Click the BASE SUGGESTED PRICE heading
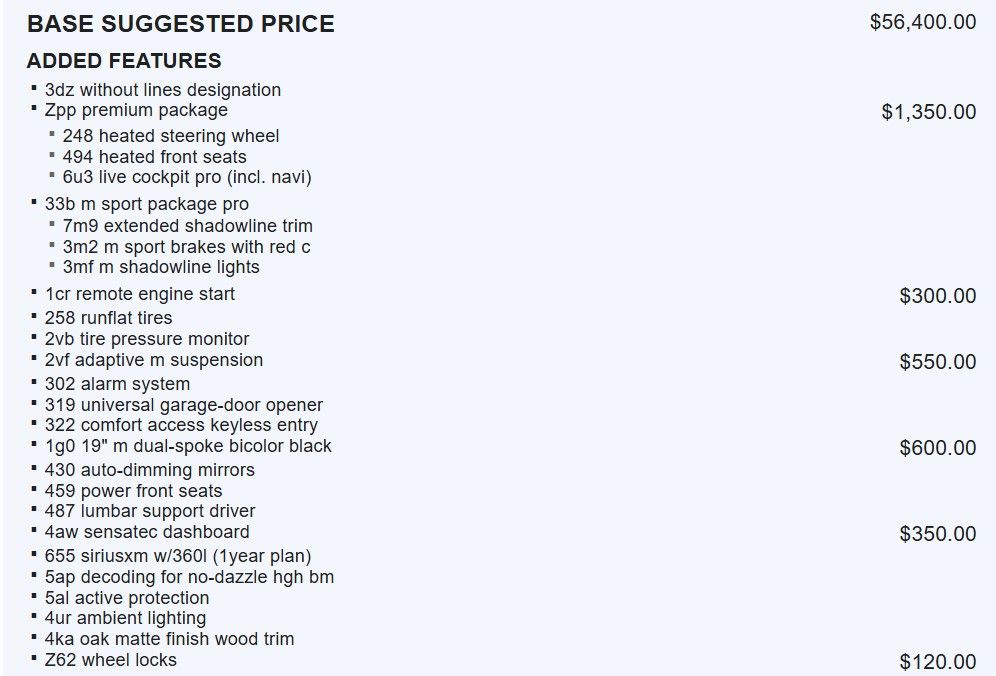The width and height of the screenshot is (996, 676). tap(181, 24)
